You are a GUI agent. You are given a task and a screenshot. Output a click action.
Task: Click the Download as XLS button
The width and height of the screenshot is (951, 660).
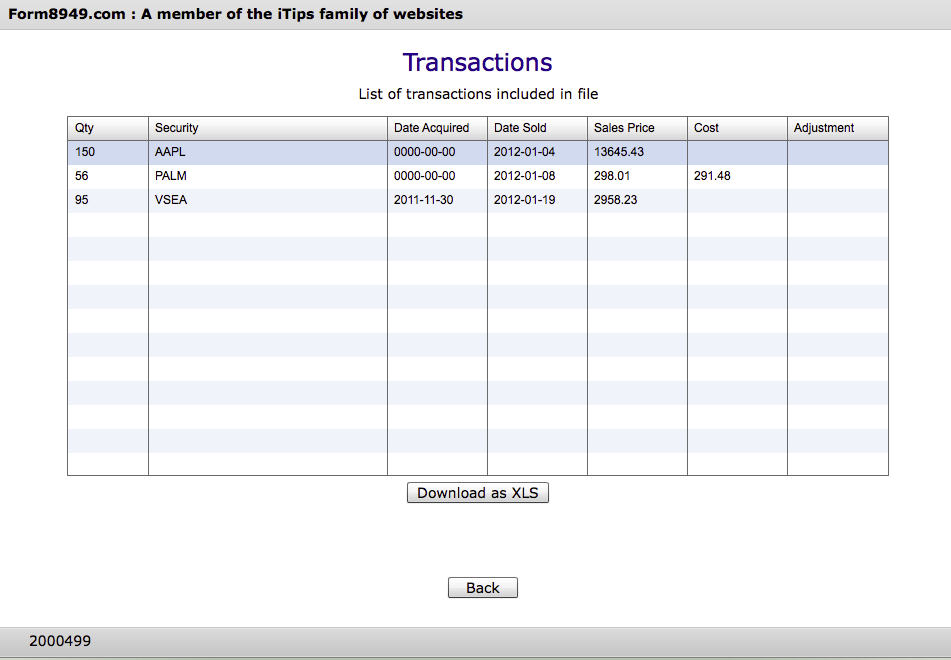pos(478,493)
